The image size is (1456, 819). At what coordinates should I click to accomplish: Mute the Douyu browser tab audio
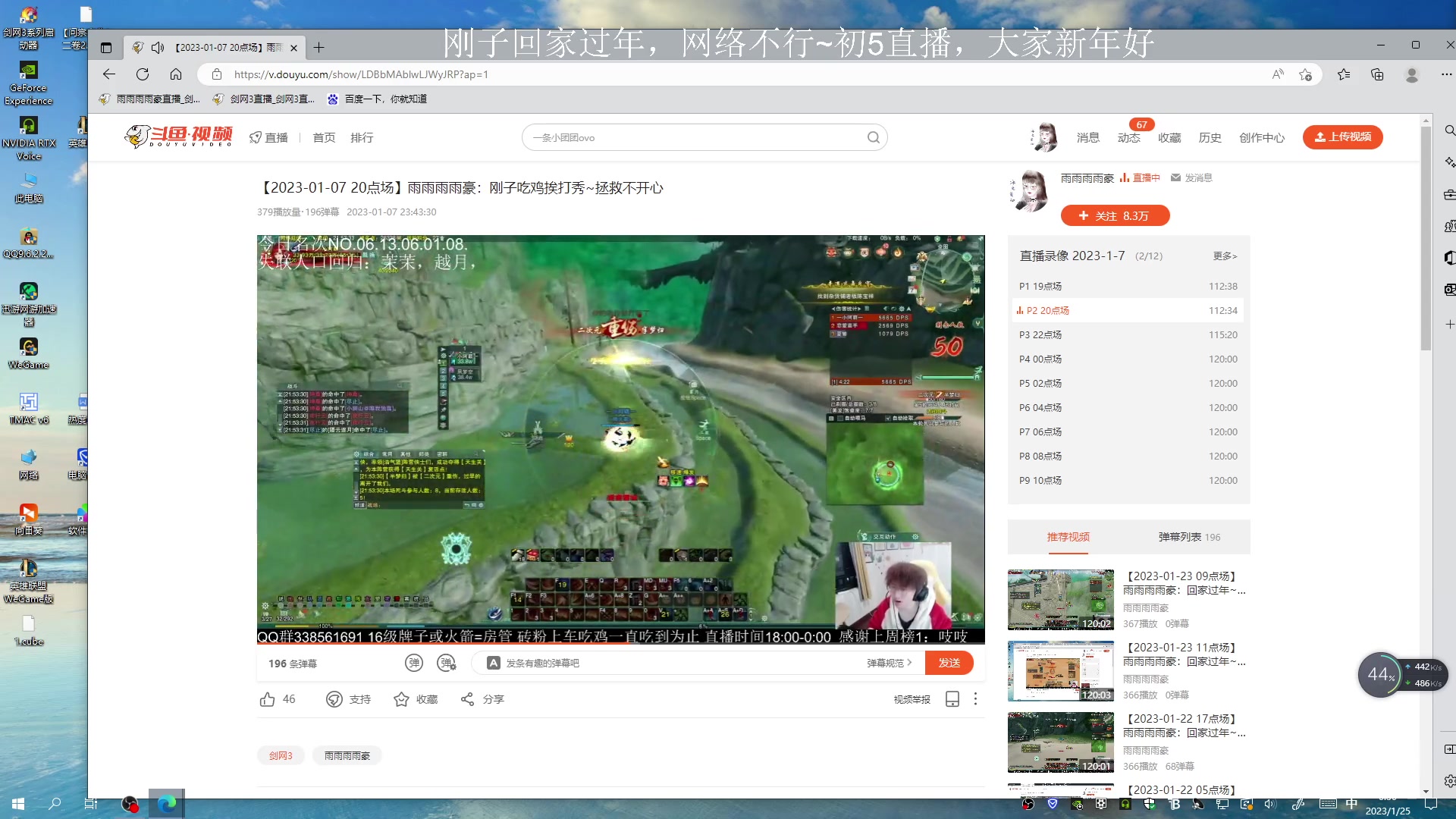(x=158, y=48)
